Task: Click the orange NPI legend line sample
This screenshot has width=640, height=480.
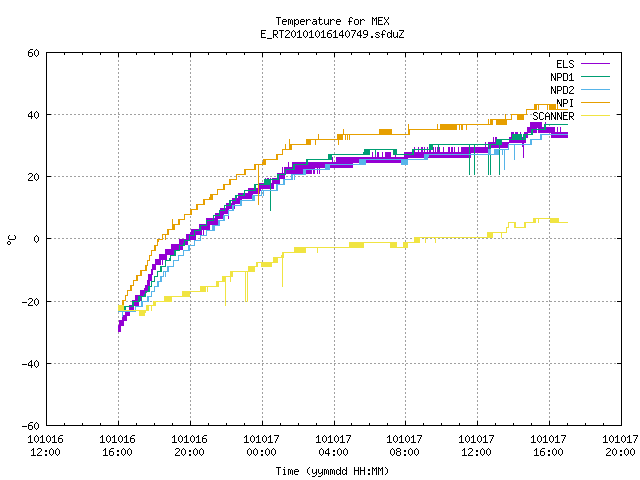Action: [x=596, y=103]
